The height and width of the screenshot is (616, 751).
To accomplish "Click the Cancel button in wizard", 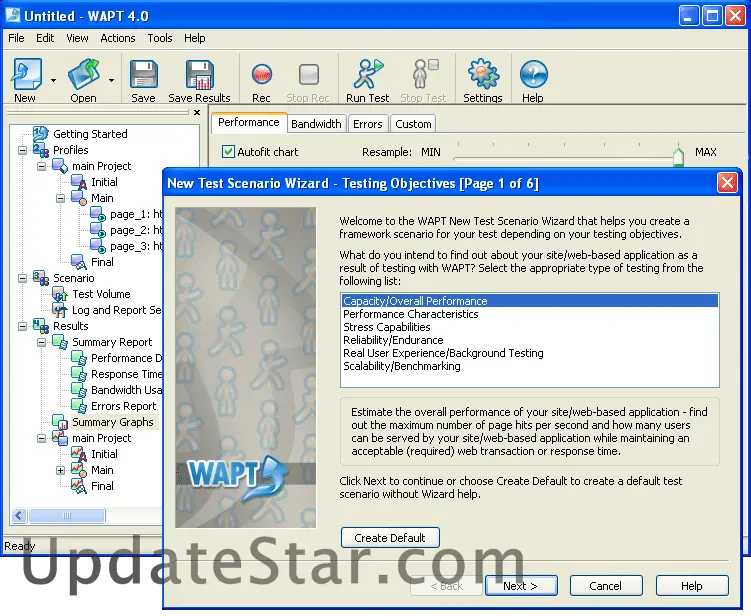I will [605, 586].
